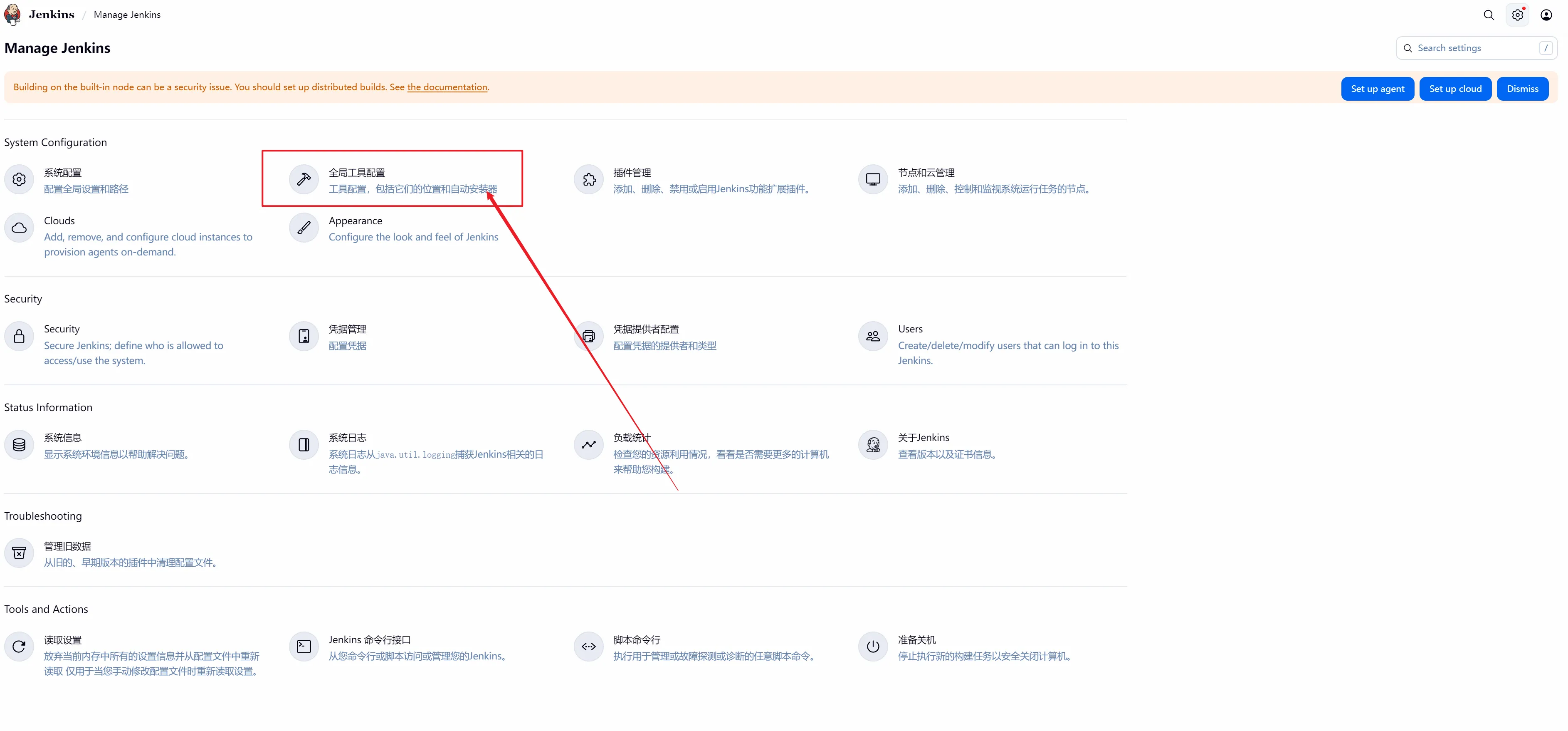Open 读取设置 title link

point(63,640)
